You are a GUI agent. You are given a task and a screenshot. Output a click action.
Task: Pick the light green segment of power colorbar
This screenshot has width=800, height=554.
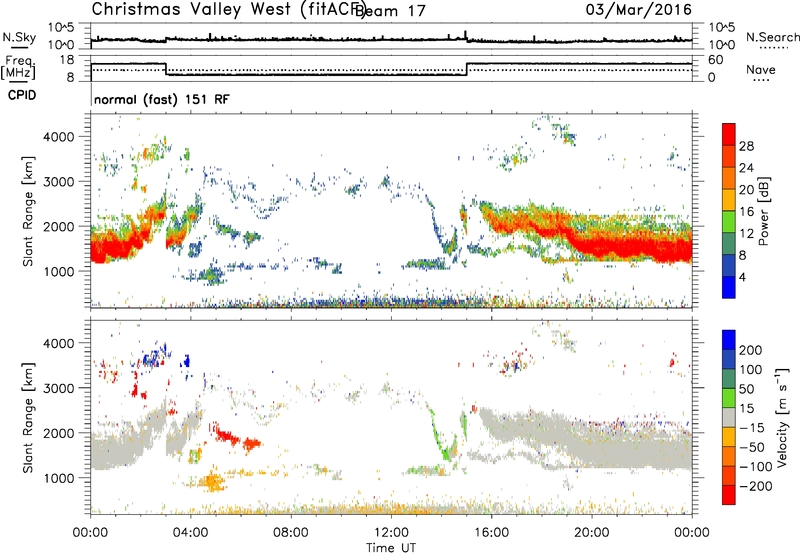tap(729, 222)
